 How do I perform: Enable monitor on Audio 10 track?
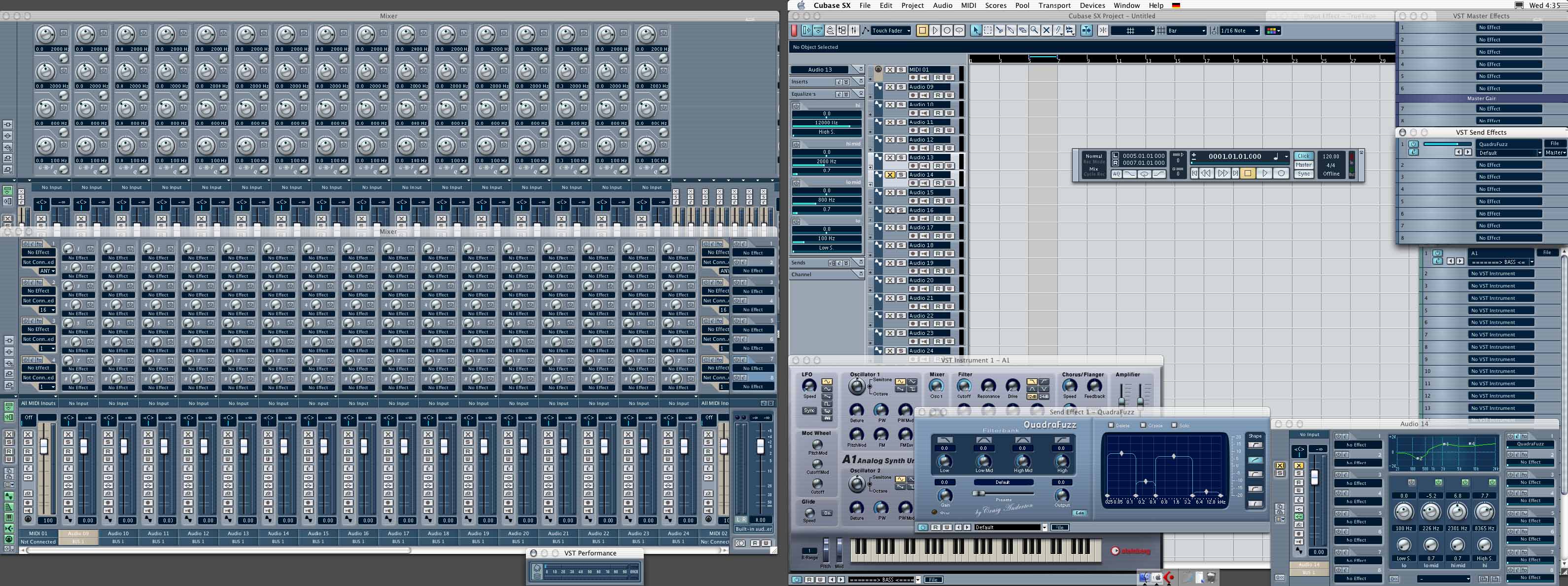click(925, 113)
